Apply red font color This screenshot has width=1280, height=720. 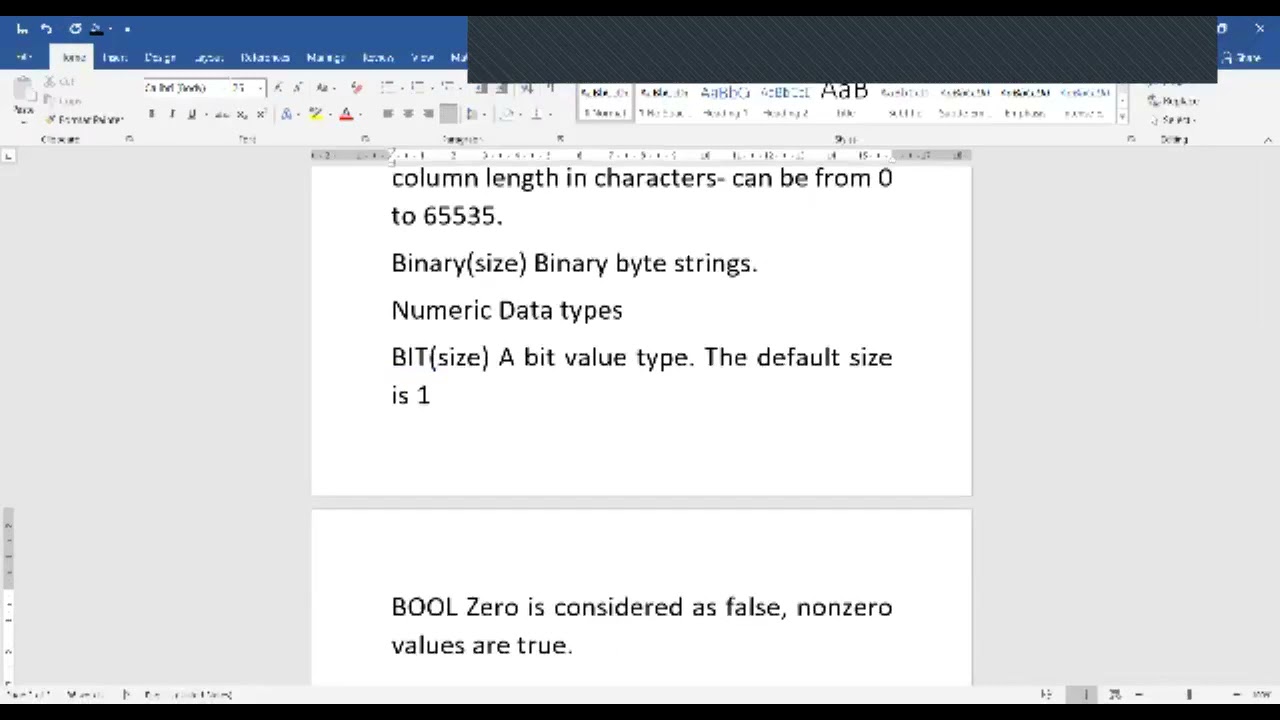346,114
